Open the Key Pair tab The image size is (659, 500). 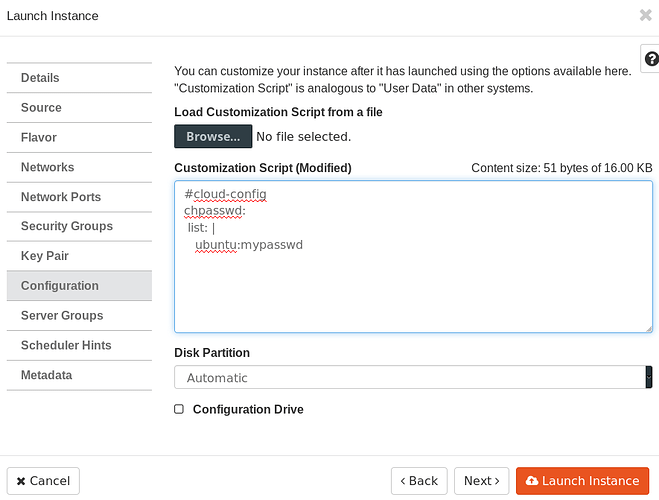[x=79, y=256]
